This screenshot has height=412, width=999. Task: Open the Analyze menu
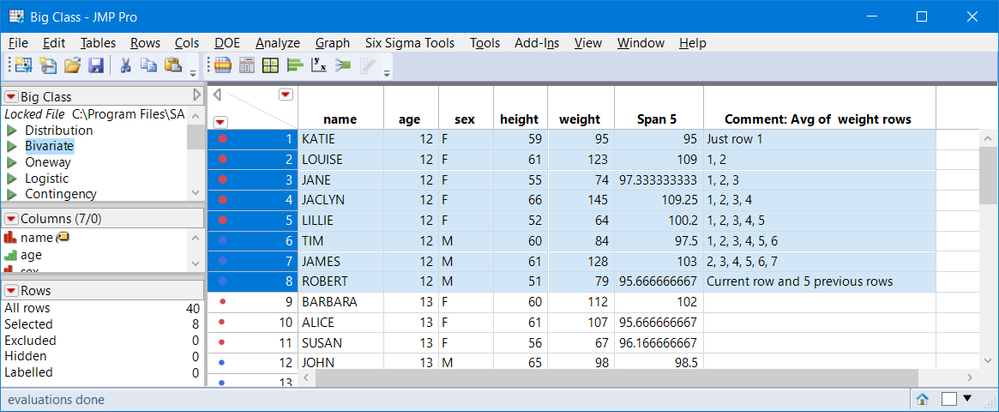277,43
